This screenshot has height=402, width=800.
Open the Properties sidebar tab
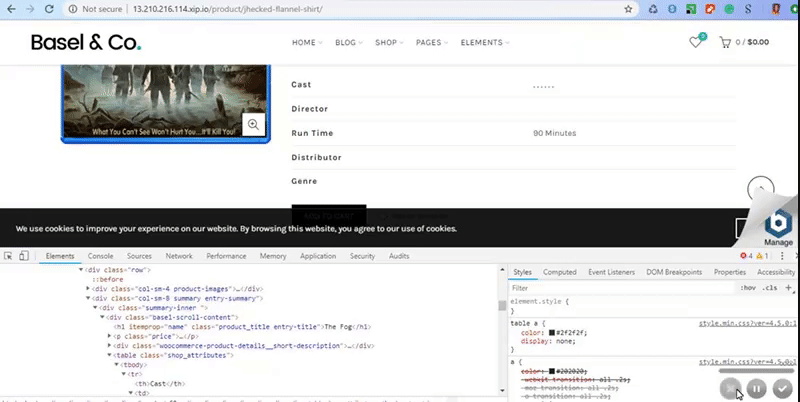click(730, 272)
